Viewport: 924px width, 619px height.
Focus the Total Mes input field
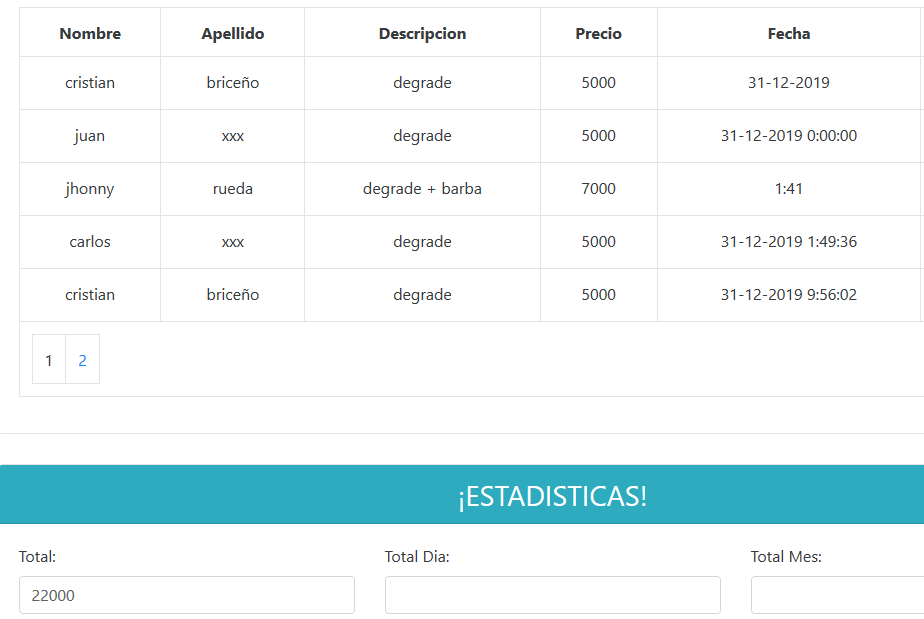point(838,595)
